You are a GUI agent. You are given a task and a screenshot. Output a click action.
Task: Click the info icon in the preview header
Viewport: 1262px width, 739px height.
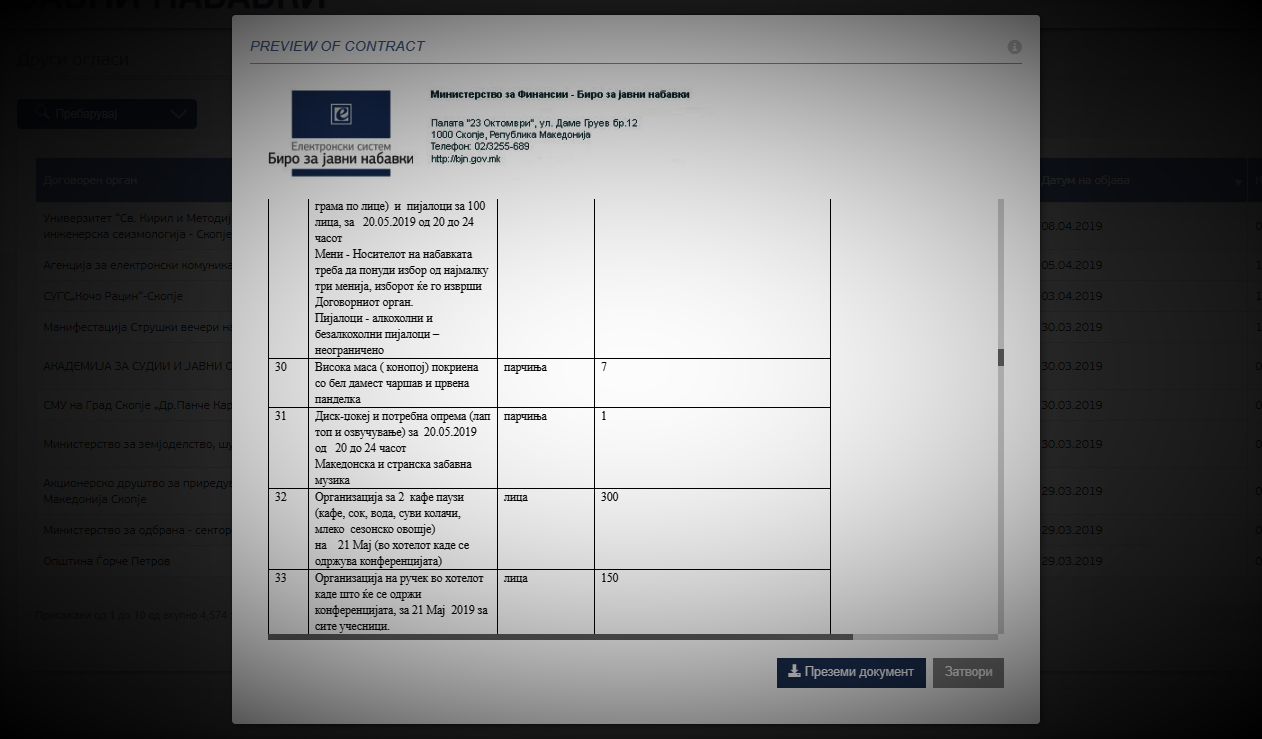coord(1014,47)
